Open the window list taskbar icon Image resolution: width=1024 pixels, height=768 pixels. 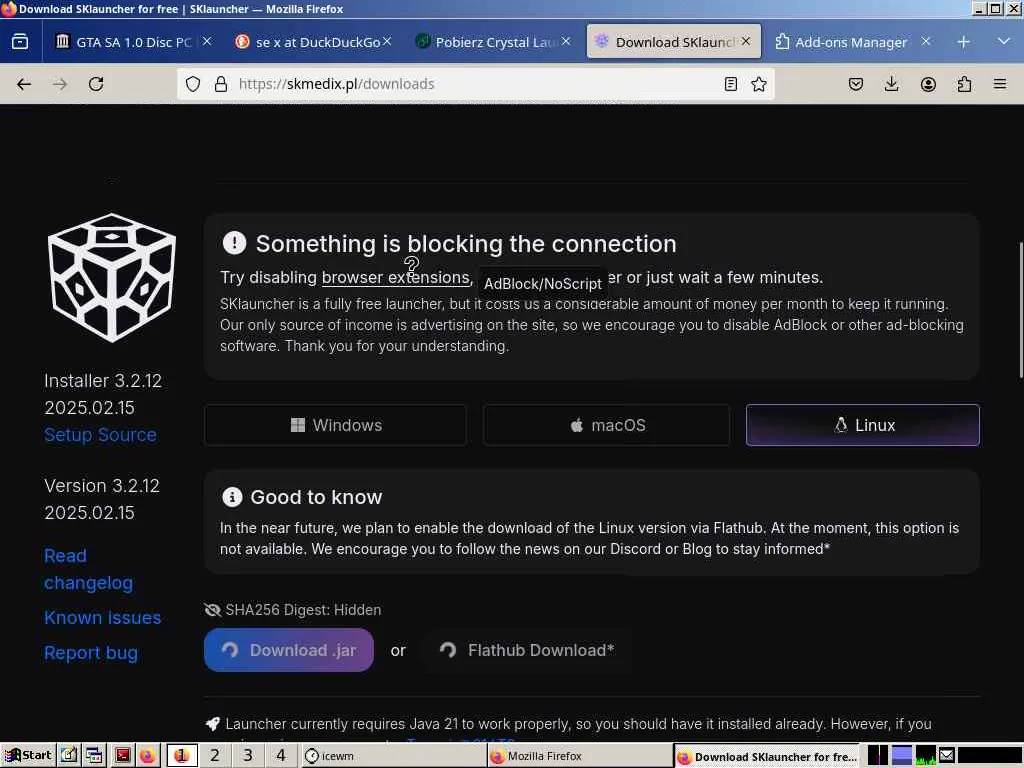click(94, 756)
